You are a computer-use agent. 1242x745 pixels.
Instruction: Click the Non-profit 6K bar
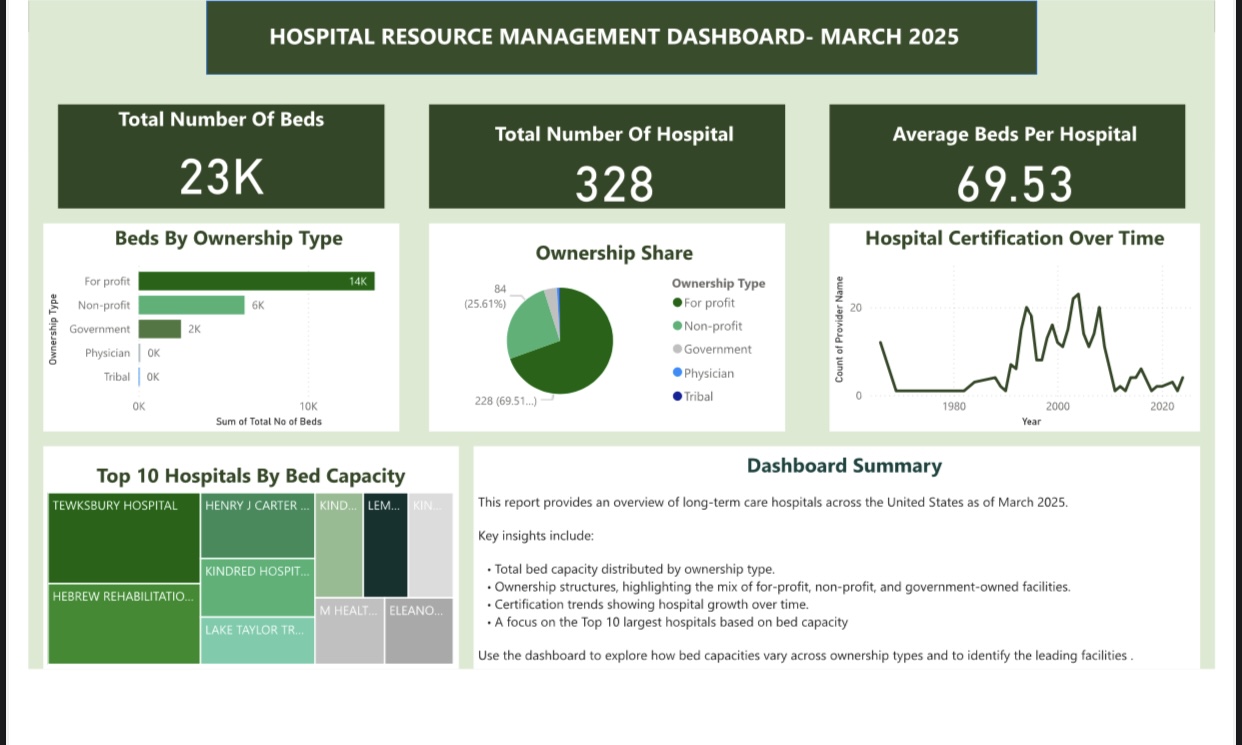click(191, 305)
